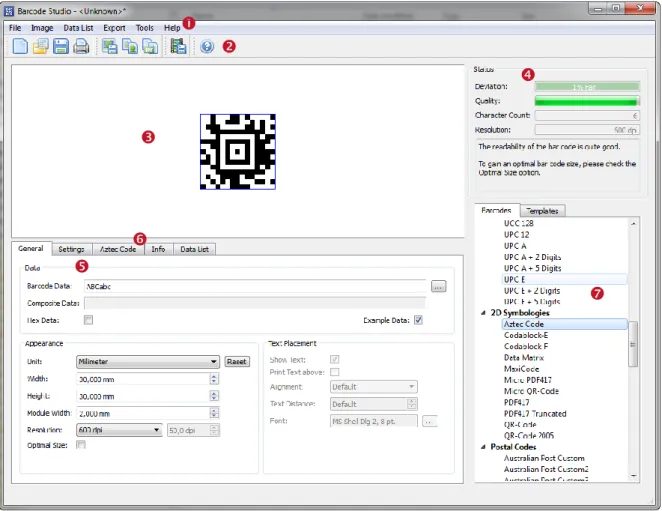Screen dimensions: 662x511
Task: Adjust the Module Width spinner arrows
Action: [214, 413]
